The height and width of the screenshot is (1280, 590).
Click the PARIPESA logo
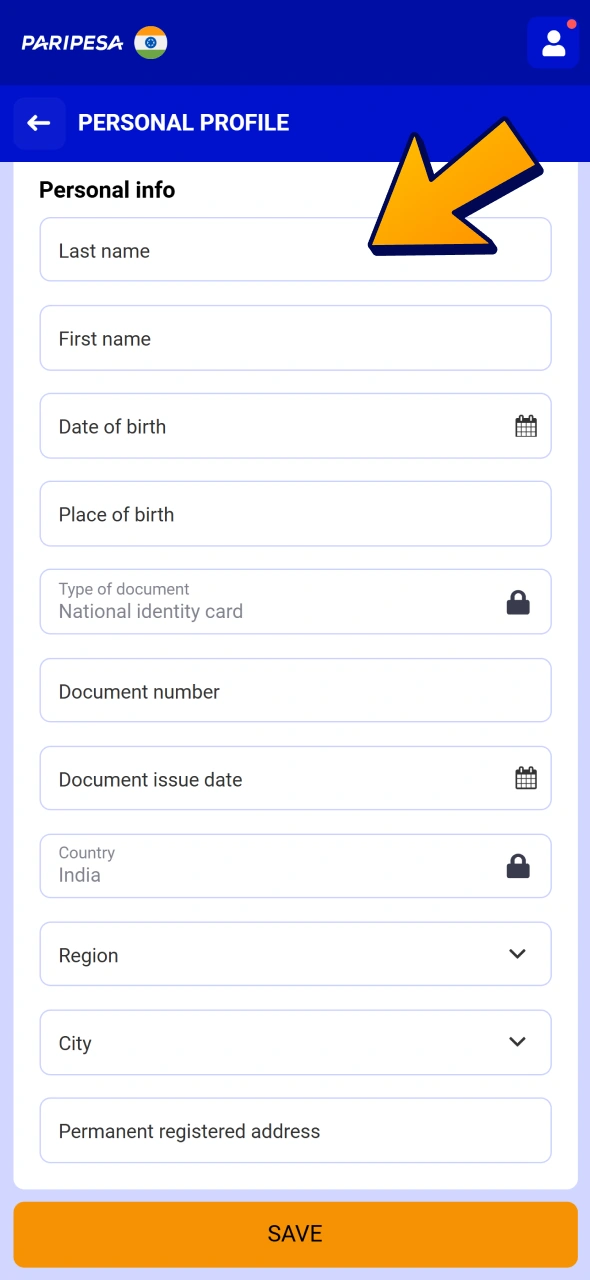pos(70,43)
